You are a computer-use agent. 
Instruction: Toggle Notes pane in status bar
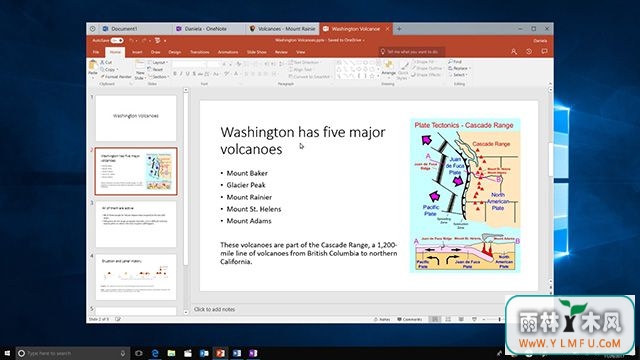click(382, 319)
